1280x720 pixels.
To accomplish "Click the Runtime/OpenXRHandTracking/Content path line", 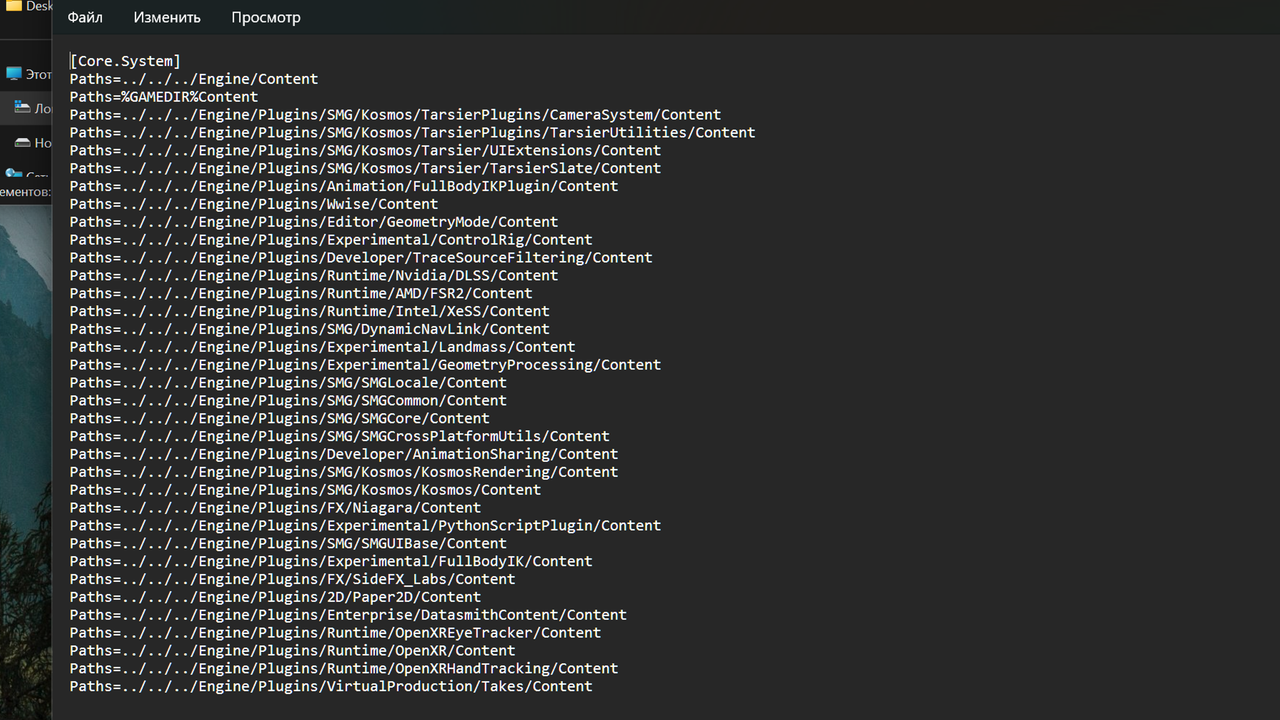I will click(344, 669).
